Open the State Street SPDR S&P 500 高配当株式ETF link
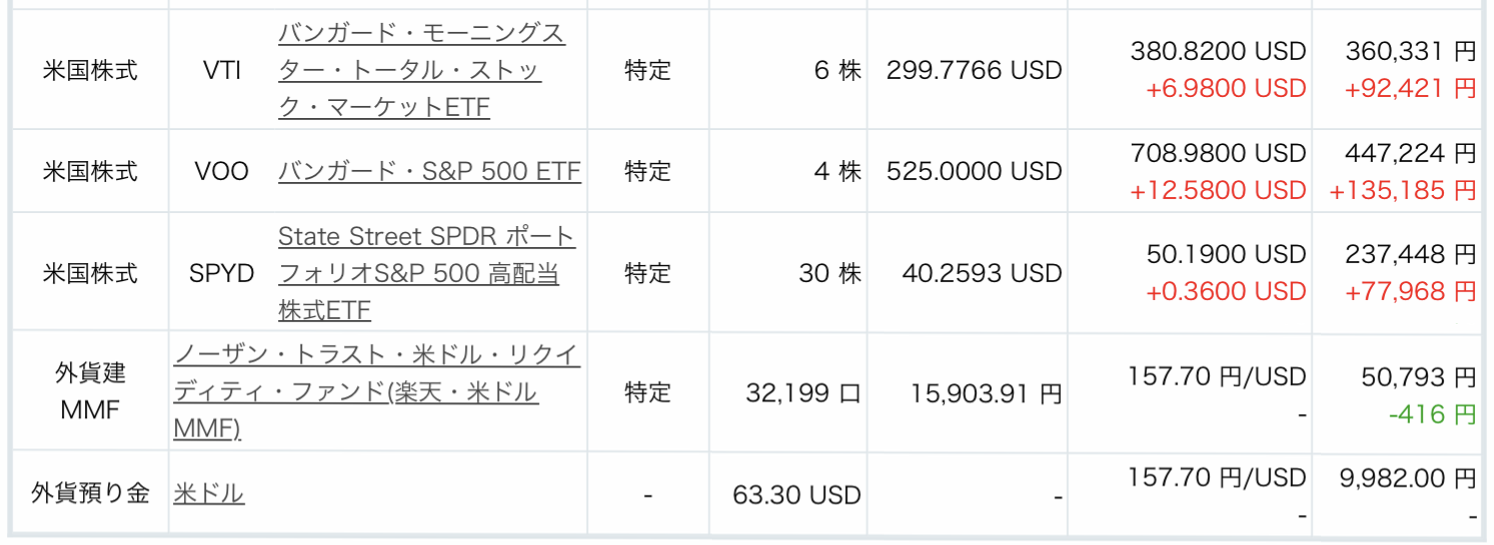This screenshot has height=545, width=1494. tap(427, 273)
